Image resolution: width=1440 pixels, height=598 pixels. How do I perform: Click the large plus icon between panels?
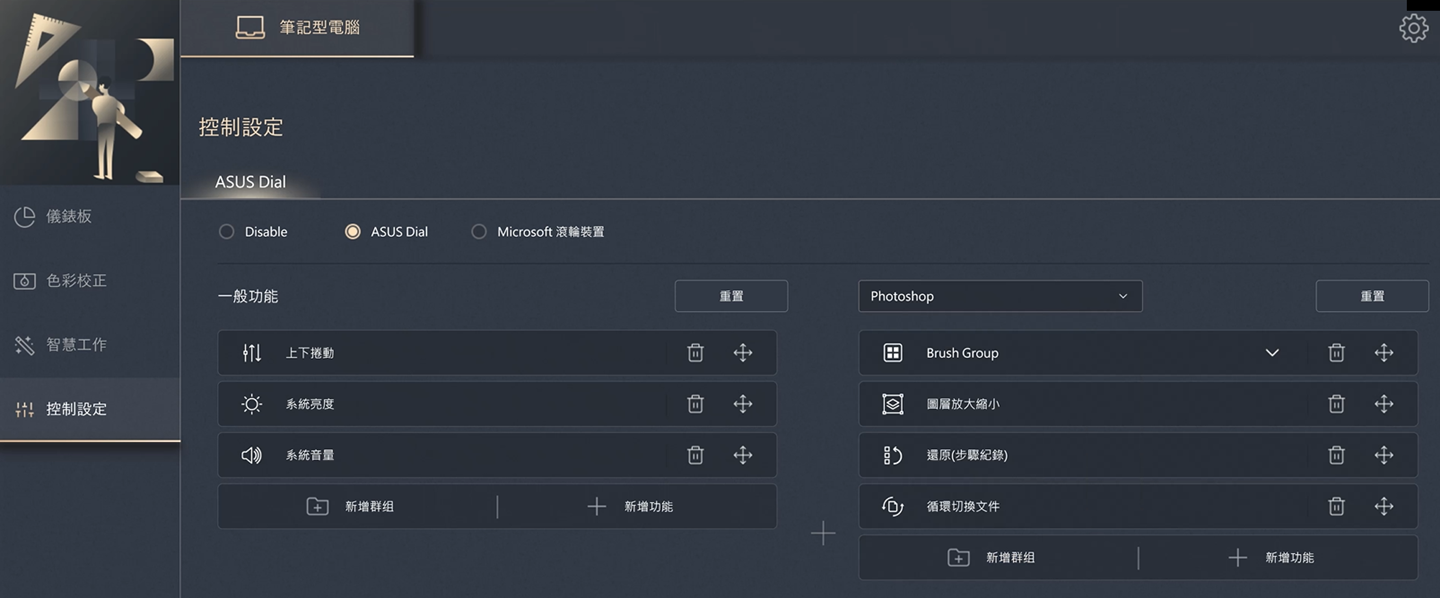[x=822, y=533]
